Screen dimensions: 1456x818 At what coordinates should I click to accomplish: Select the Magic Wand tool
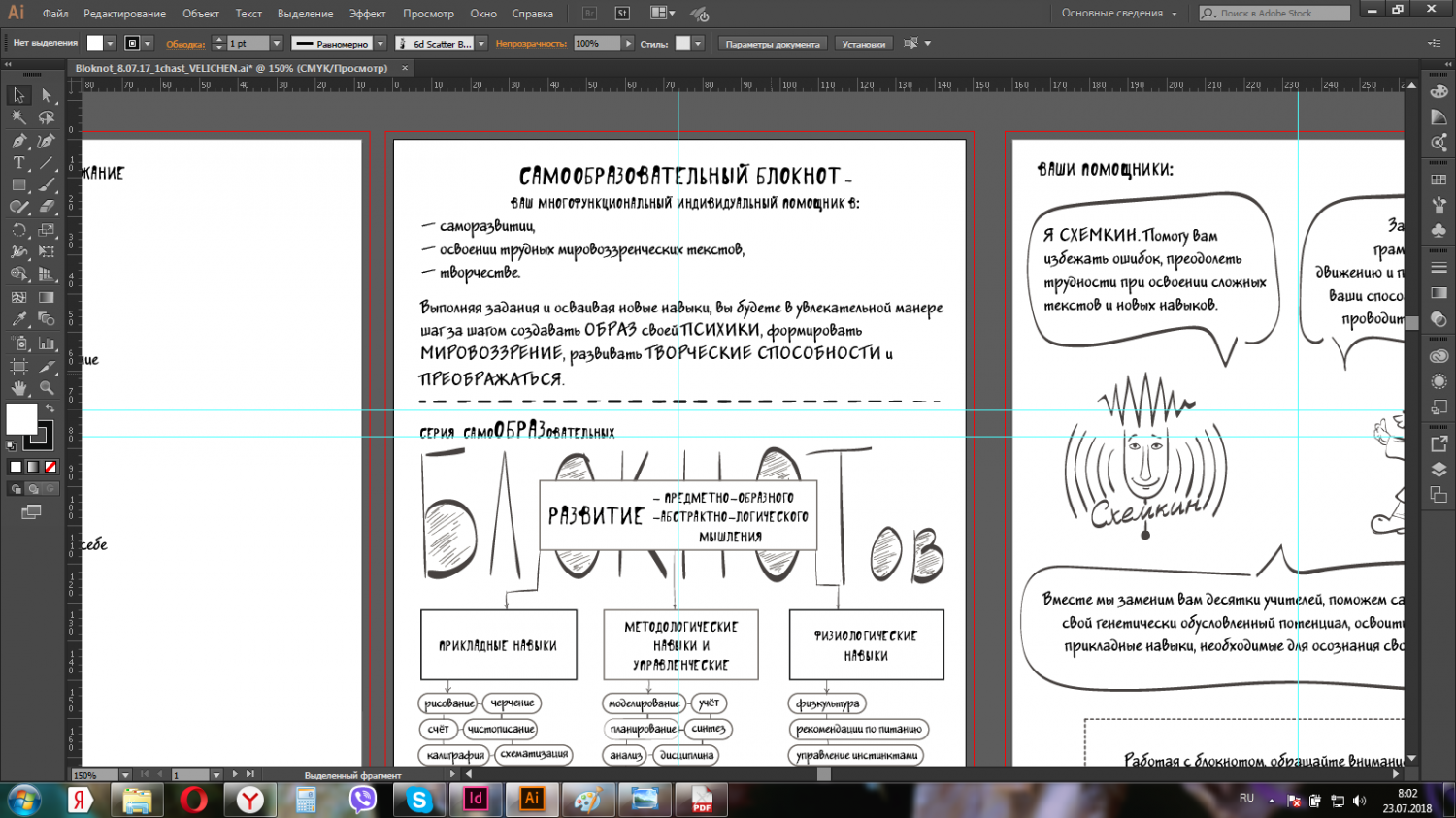click(x=18, y=117)
